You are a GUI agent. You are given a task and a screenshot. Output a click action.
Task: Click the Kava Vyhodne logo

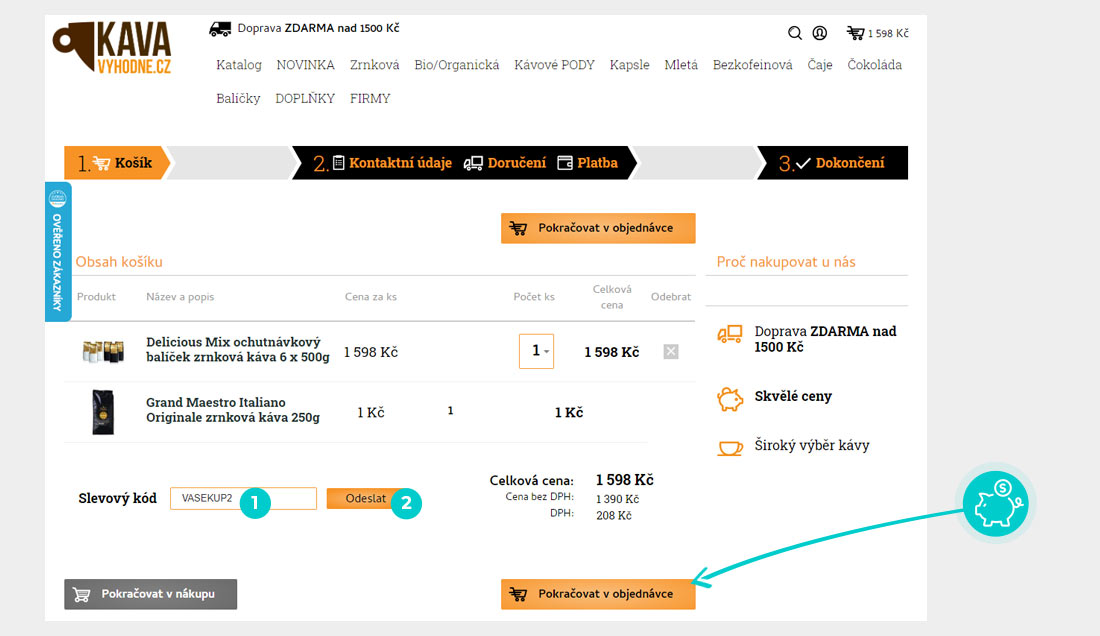click(x=113, y=50)
